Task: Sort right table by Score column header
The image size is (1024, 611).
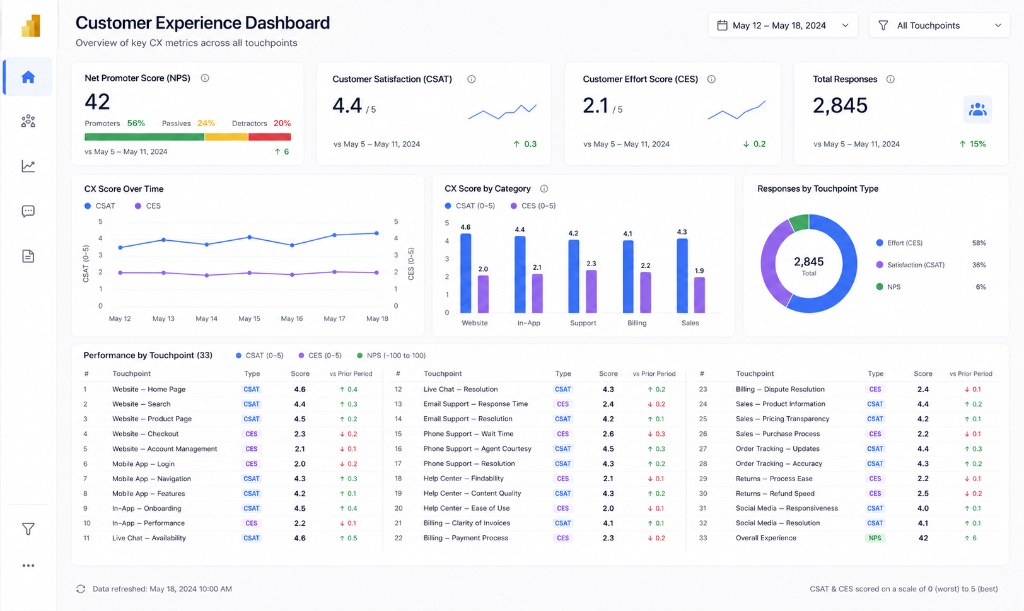Action: (923, 374)
